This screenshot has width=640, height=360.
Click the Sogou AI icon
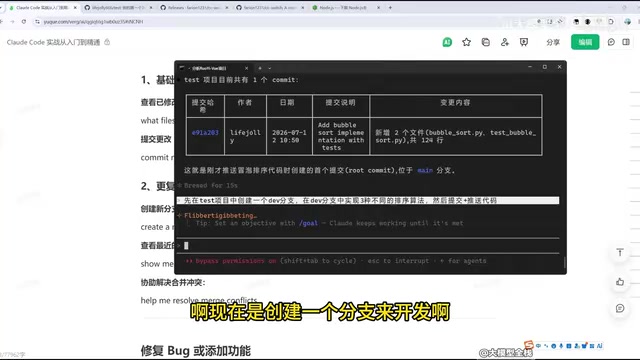click(x=599, y=346)
